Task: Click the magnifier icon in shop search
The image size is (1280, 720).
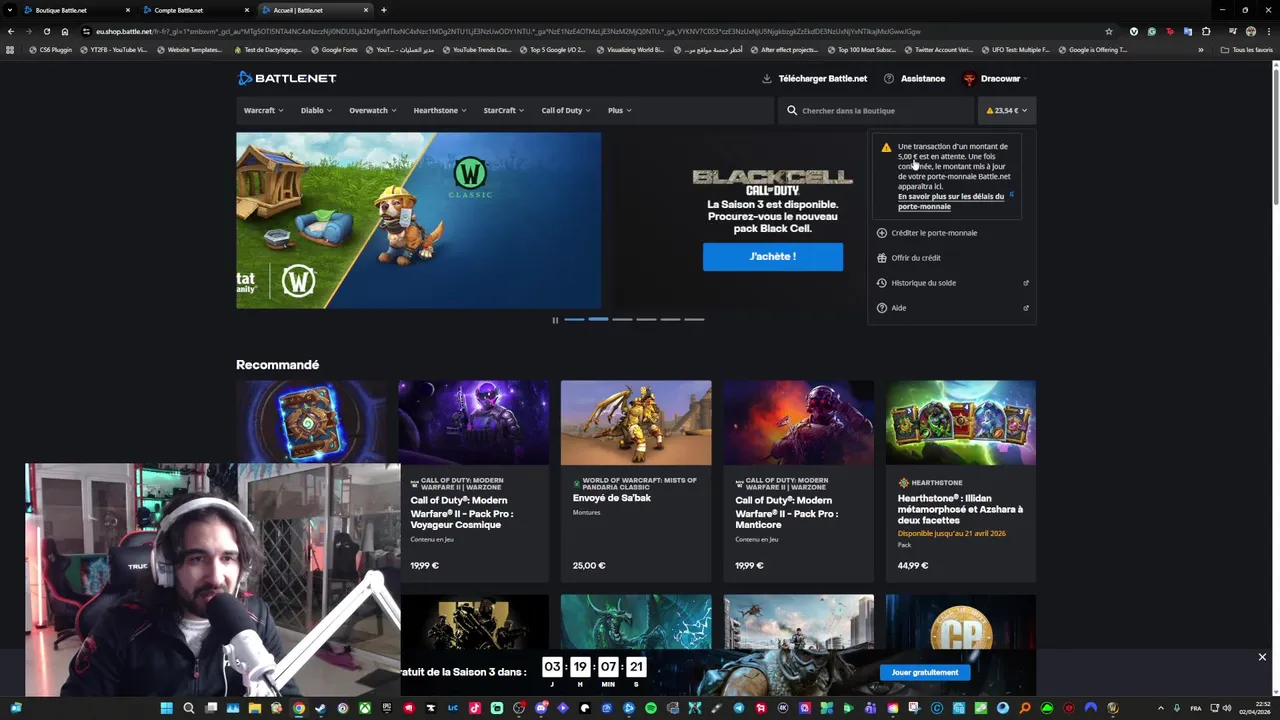Action: tap(792, 110)
